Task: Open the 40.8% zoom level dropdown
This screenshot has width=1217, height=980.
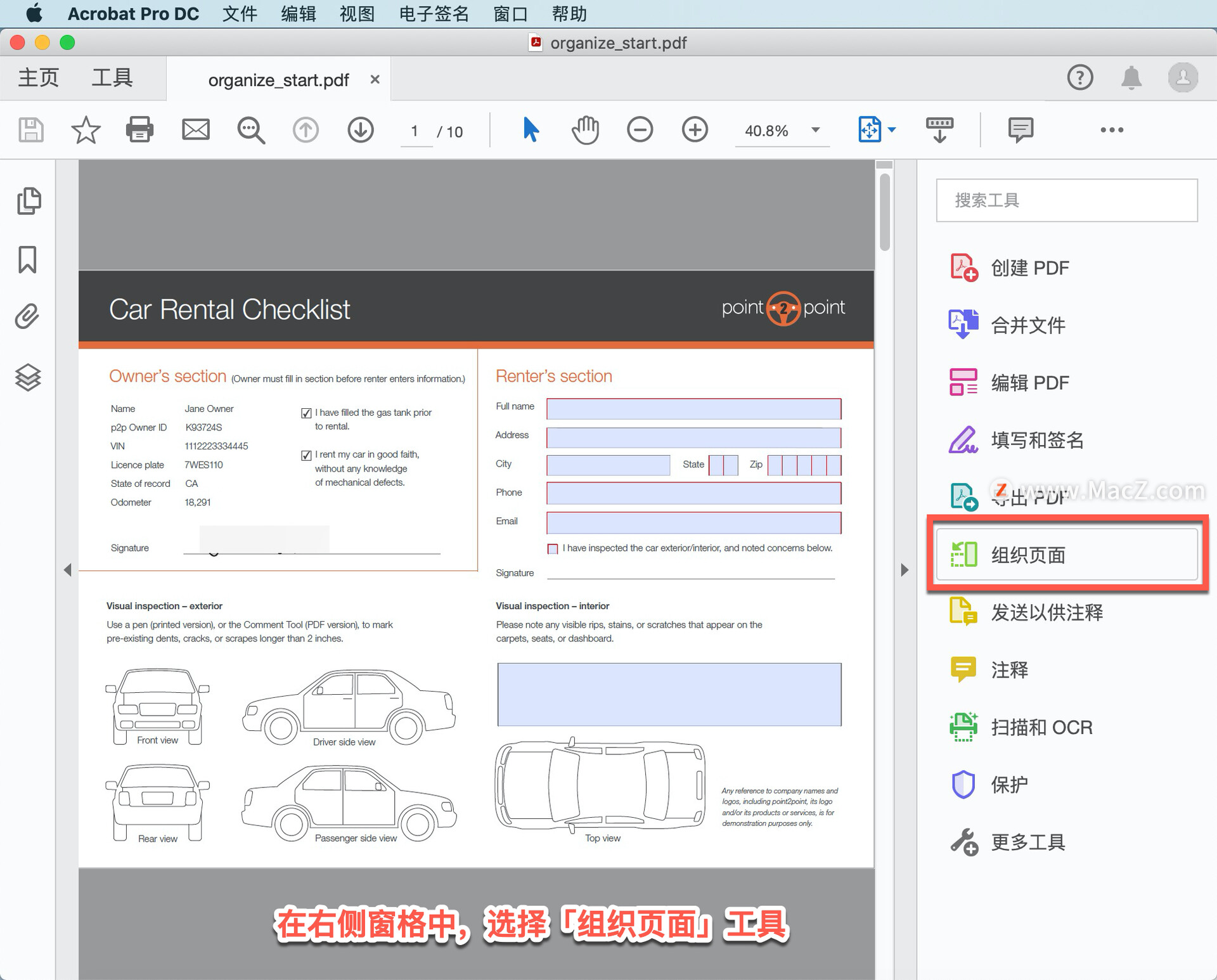Action: tap(815, 130)
